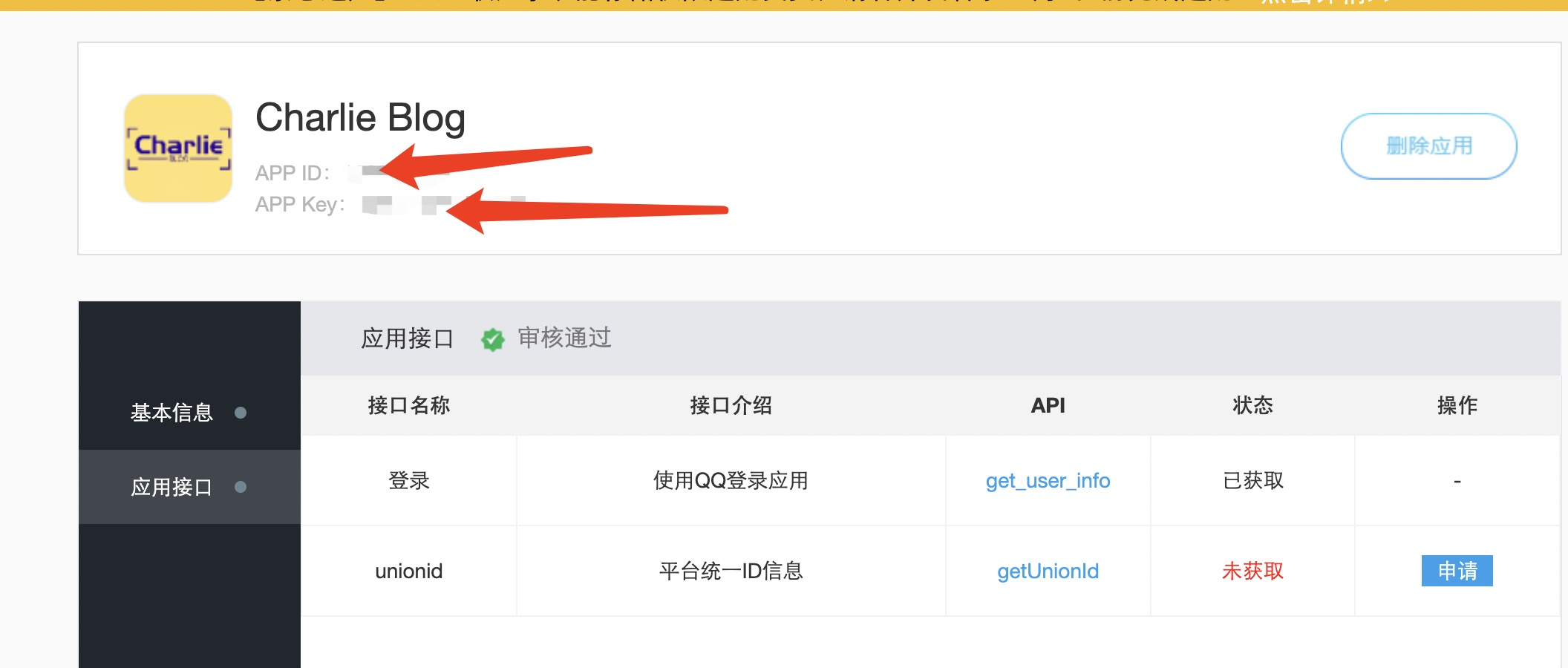The height and width of the screenshot is (668, 1568).
Task: Open the get_user_info API link
Action: [1048, 481]
